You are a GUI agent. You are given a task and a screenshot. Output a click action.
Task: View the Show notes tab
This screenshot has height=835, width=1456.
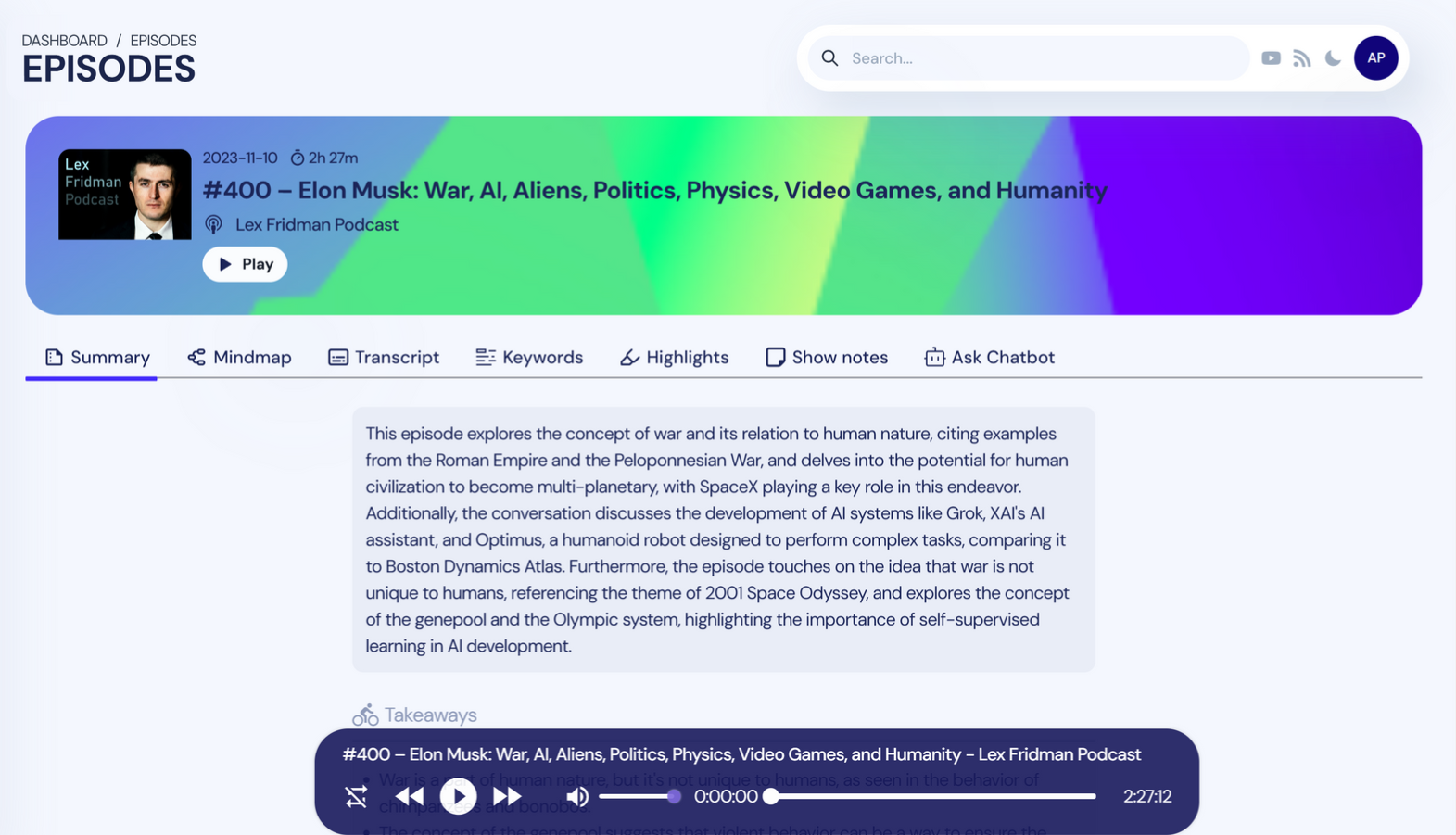tap(827, 358)
